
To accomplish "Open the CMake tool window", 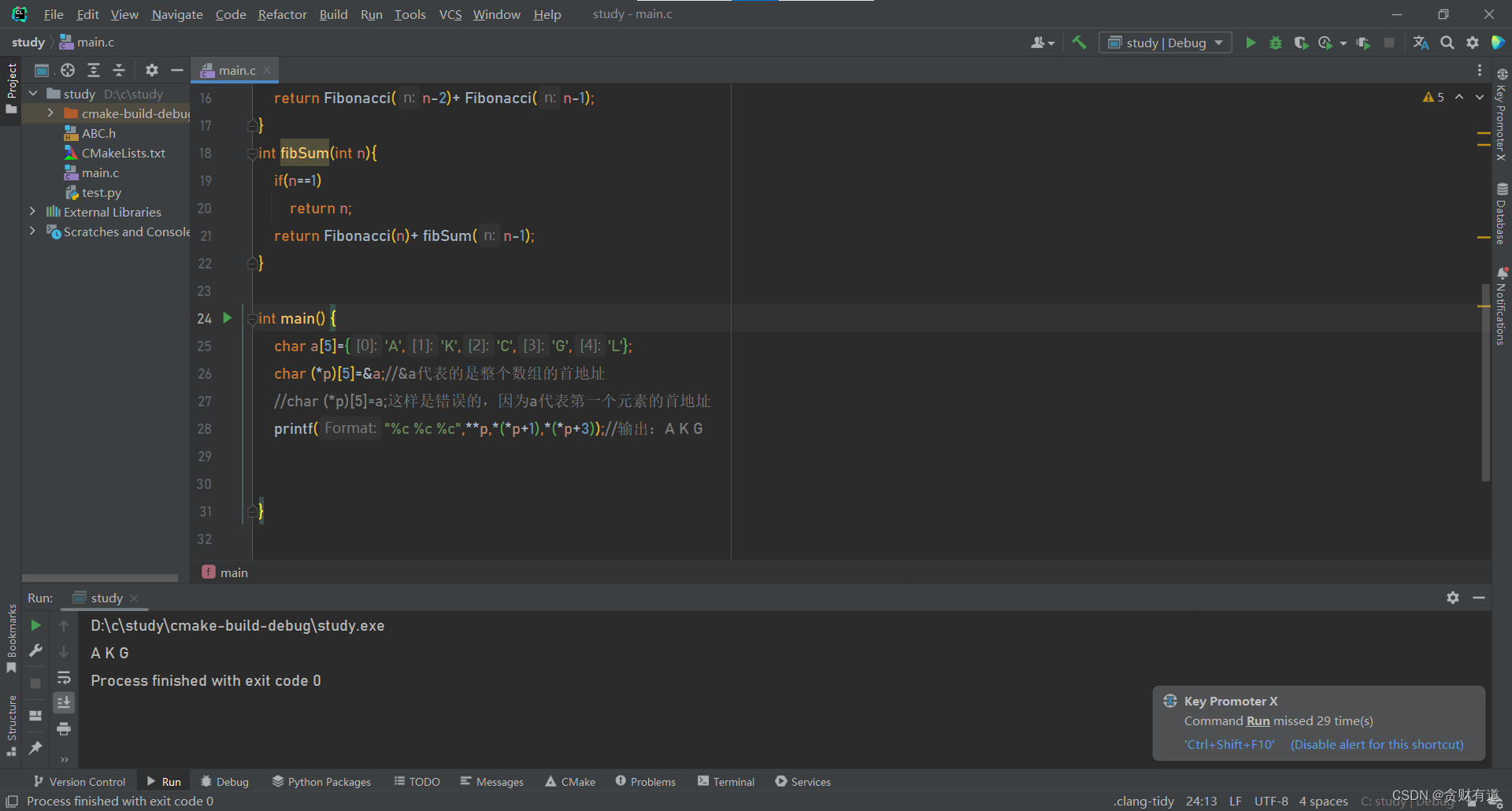I will tap(570, 781).
